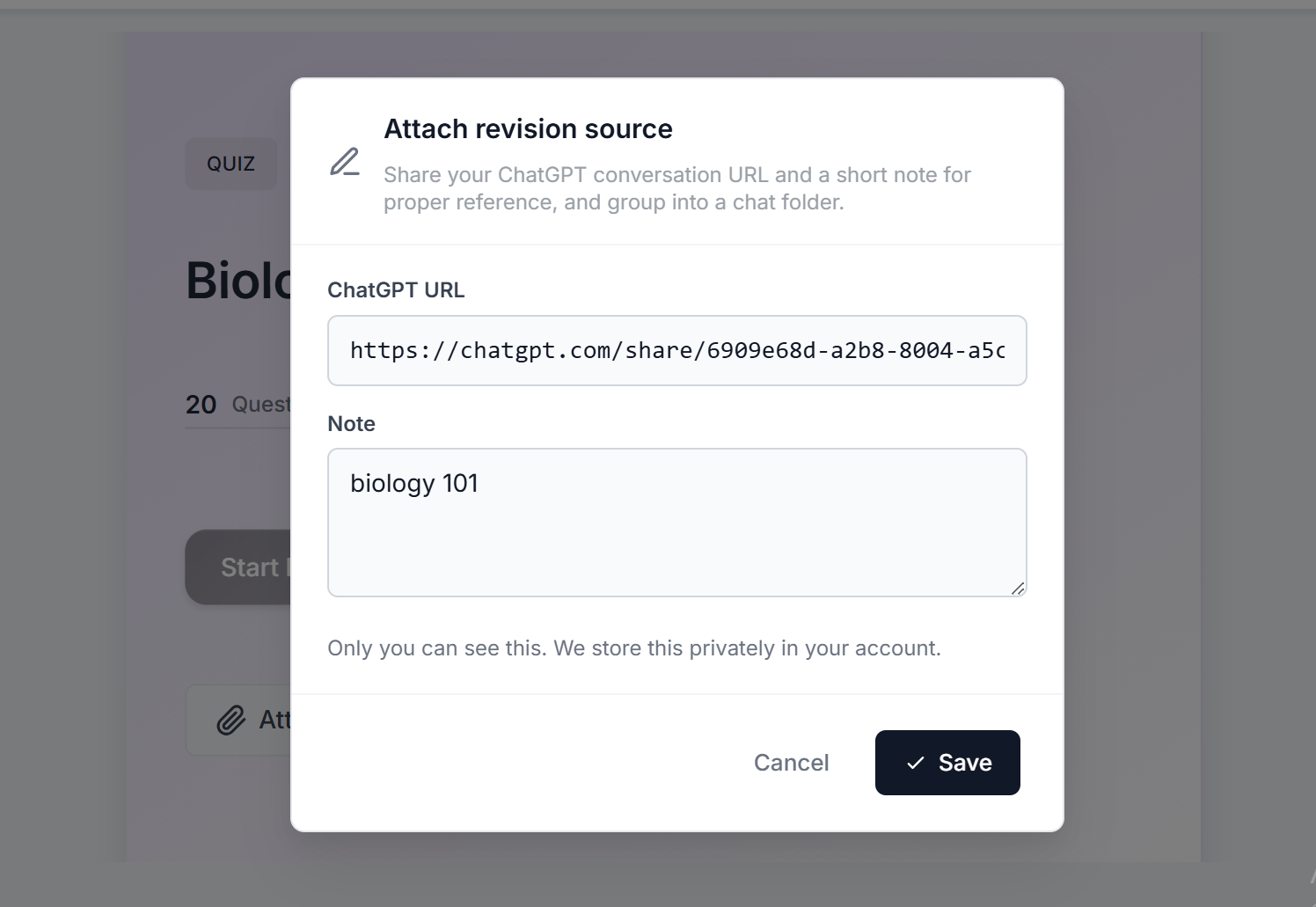Click the 20 Questions stat under the quiz title
The width and height of the screenshot is (1316, 907).
[x=238, y=404]
